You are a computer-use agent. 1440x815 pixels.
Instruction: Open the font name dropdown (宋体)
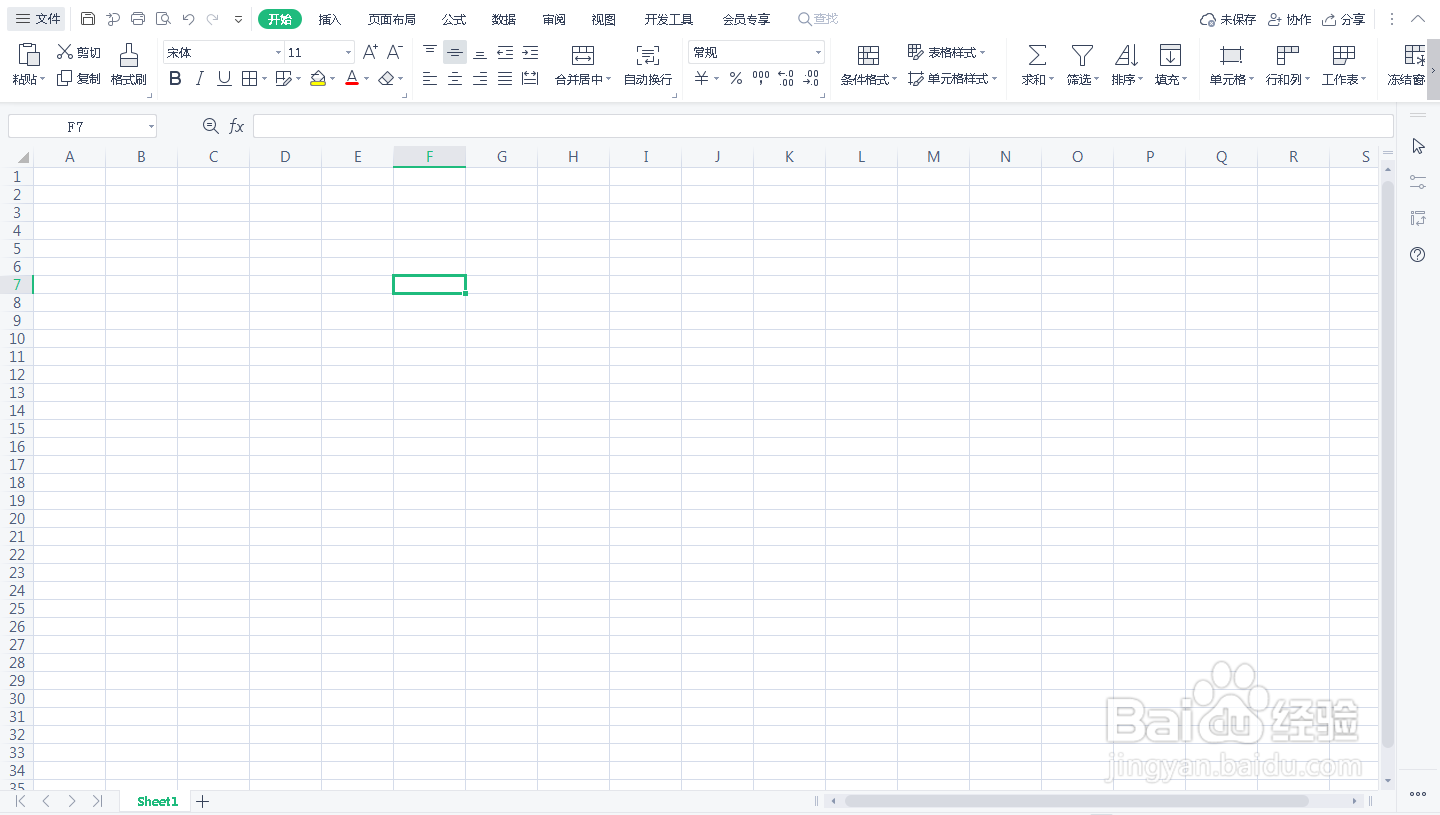[x=279, y=52]
